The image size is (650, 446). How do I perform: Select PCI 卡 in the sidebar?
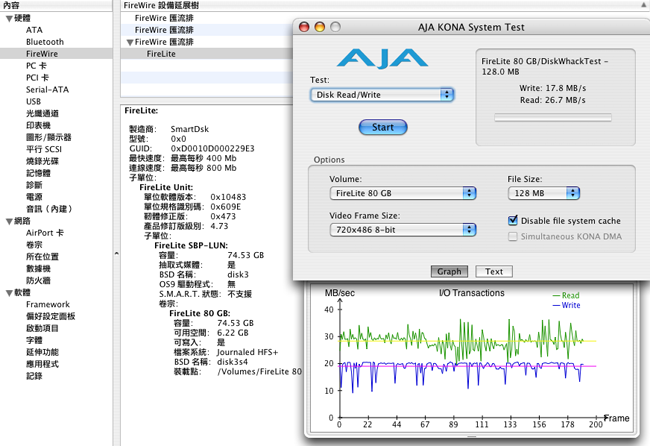click(37, 78)
